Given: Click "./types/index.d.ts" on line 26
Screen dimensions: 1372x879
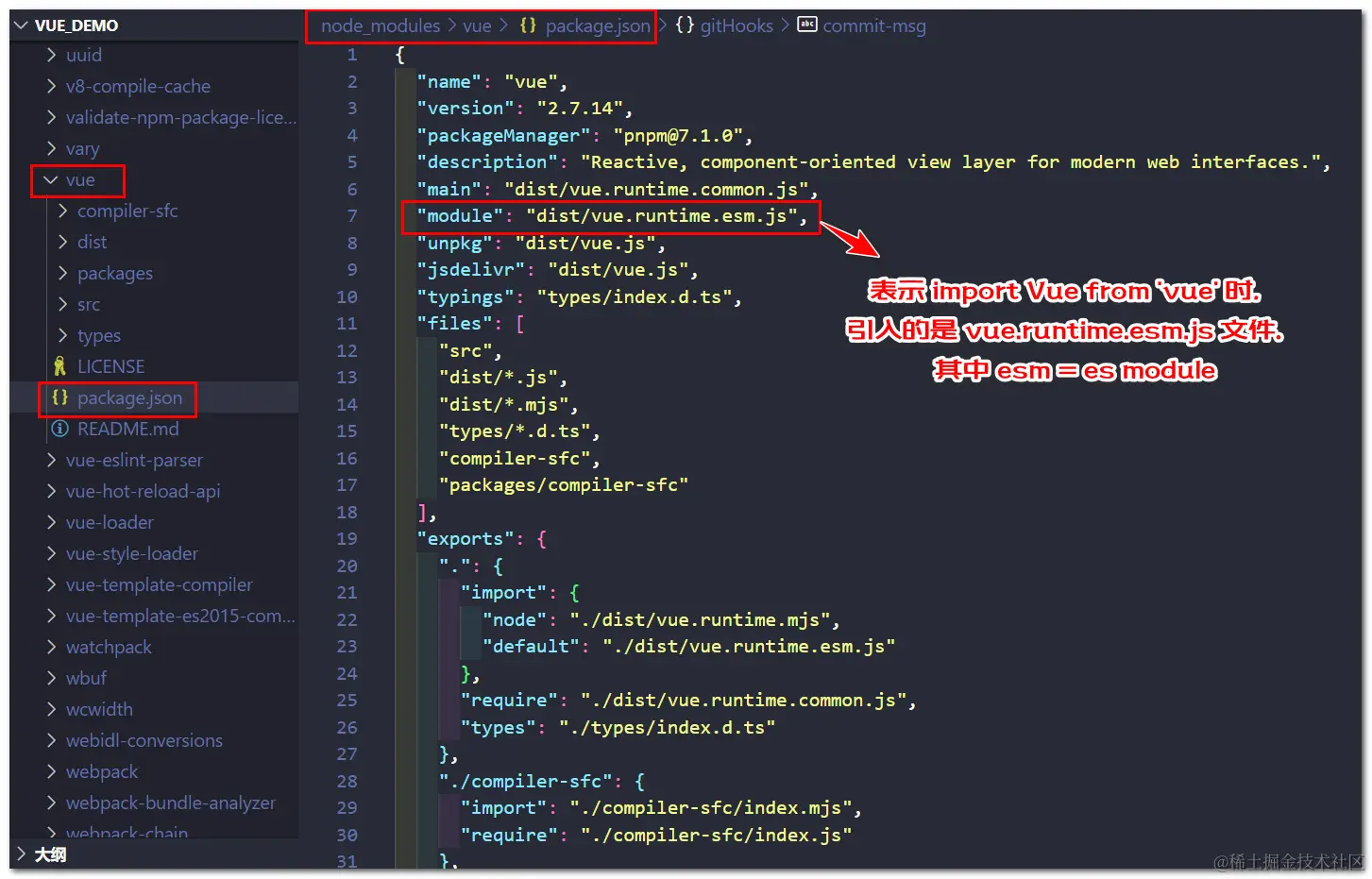Looking at the screenshot, I should (667, 727).
